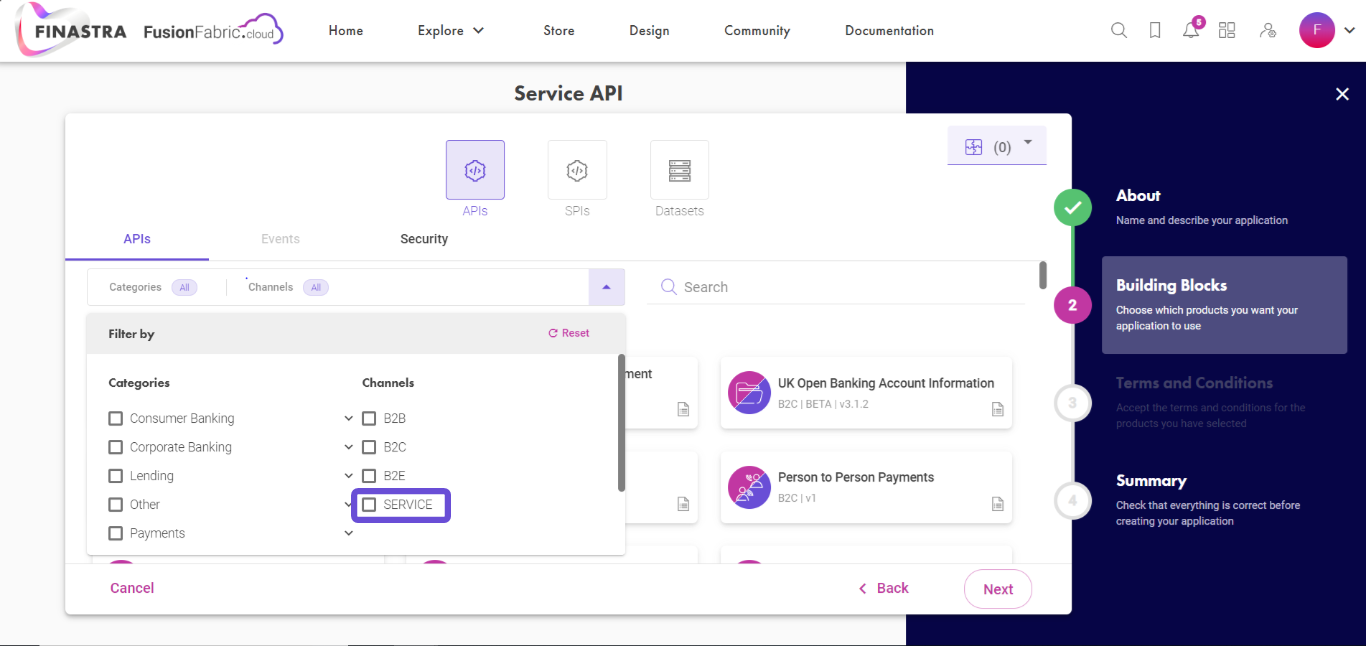The height and width of the screenshot is (646, 1366).
Task: Expand the account menu chevron
Action: [x=1350, y=31]
